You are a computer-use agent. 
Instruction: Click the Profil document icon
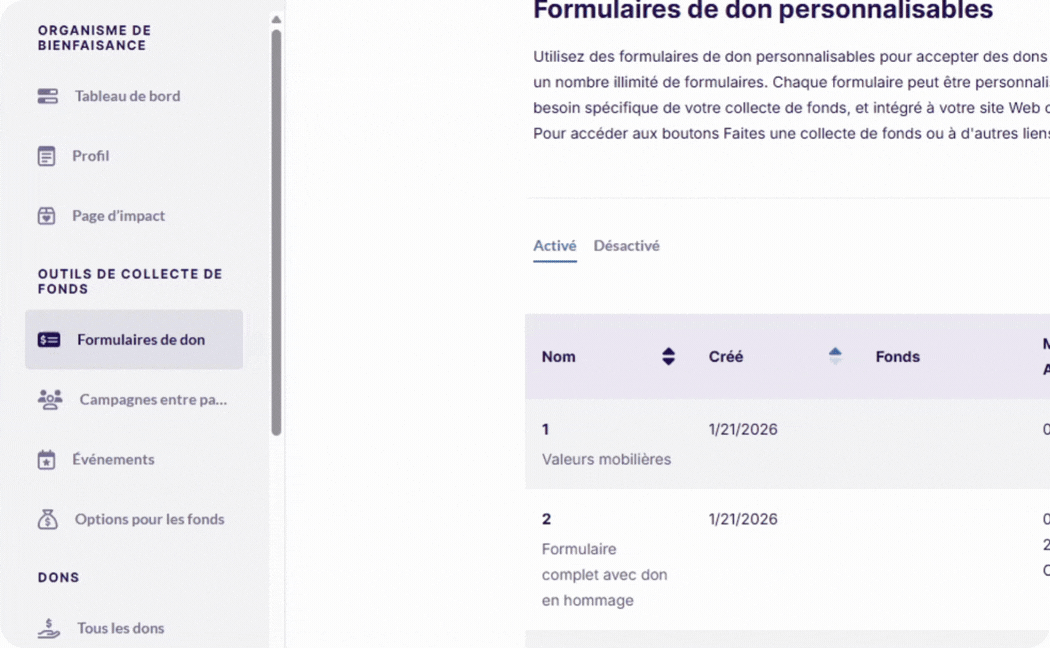click(46, 156)
